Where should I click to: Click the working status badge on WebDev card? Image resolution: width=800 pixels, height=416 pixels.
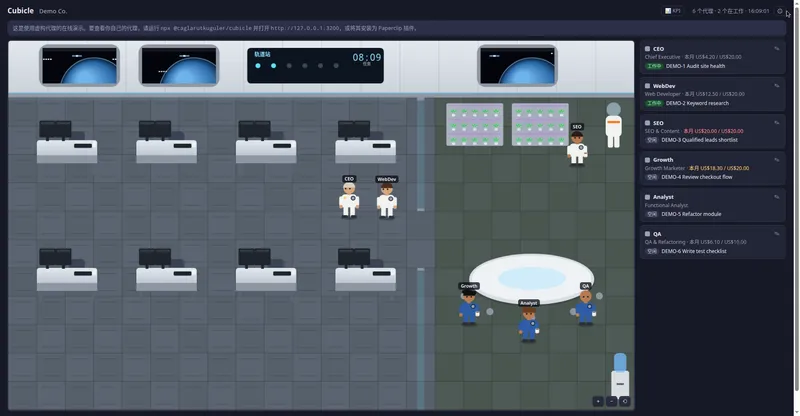point(654,103)
